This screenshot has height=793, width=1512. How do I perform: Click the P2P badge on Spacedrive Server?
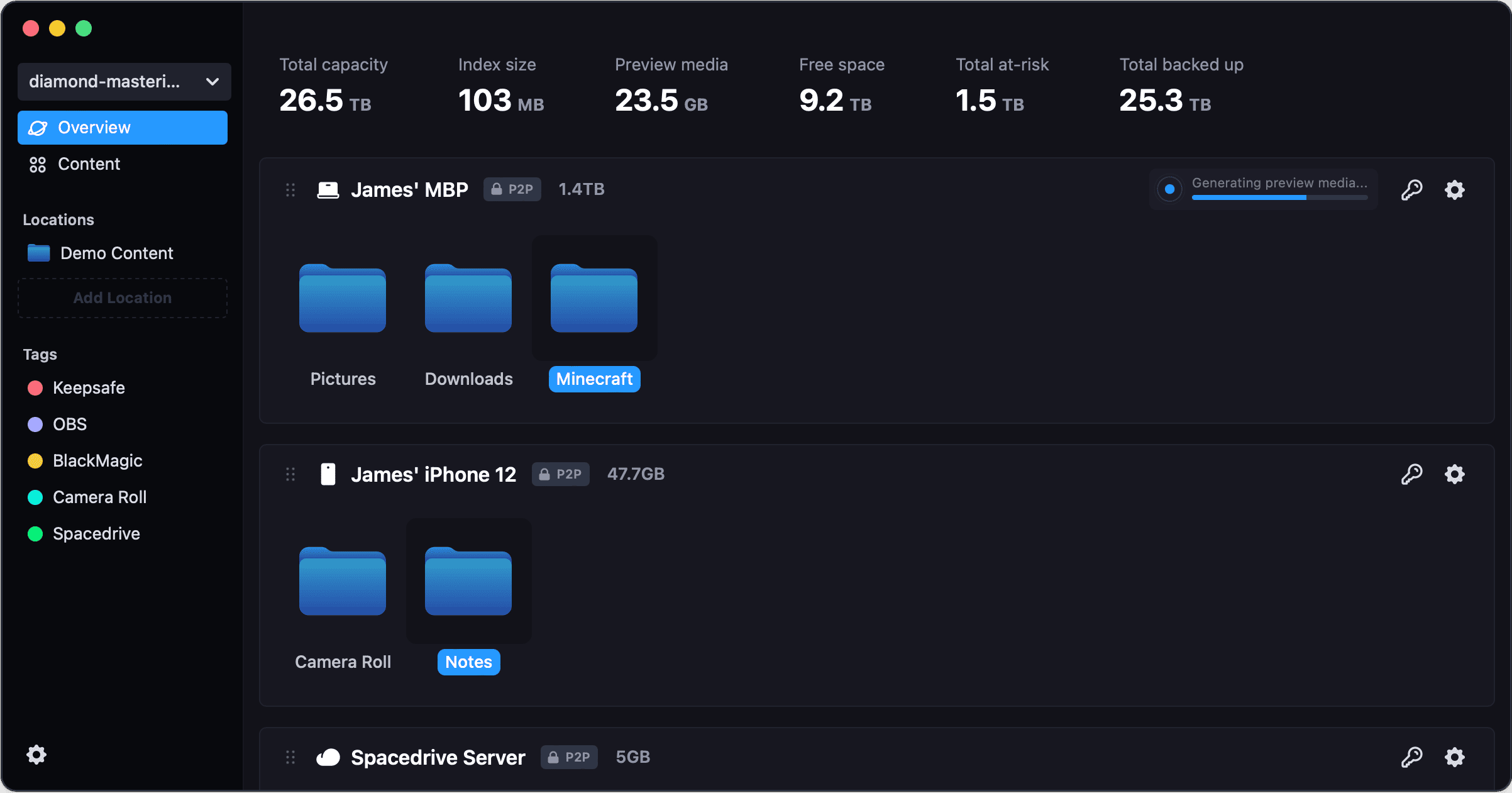568,757
